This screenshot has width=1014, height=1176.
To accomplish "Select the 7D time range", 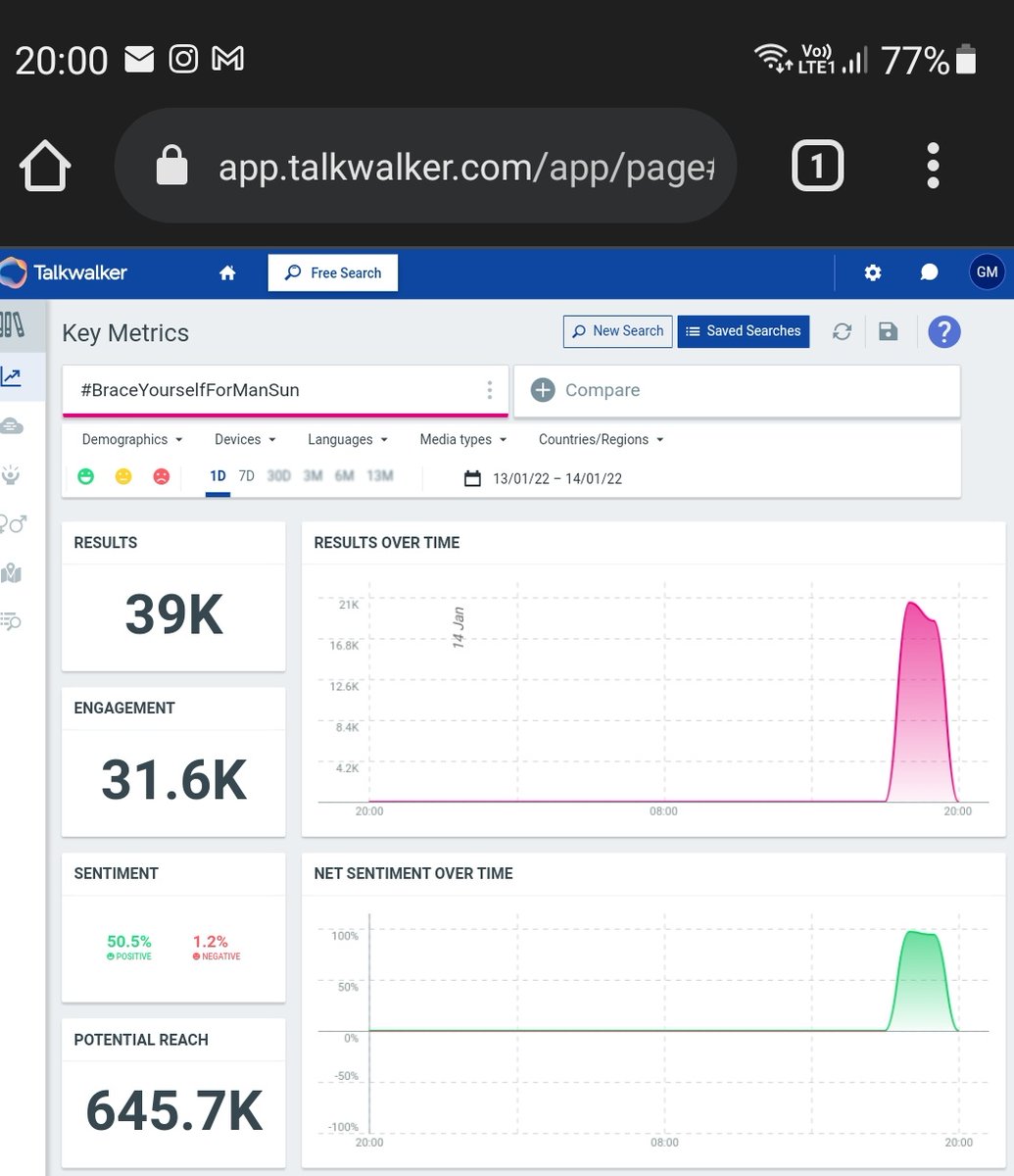I will pyautogui.click(x=247, y=476).
